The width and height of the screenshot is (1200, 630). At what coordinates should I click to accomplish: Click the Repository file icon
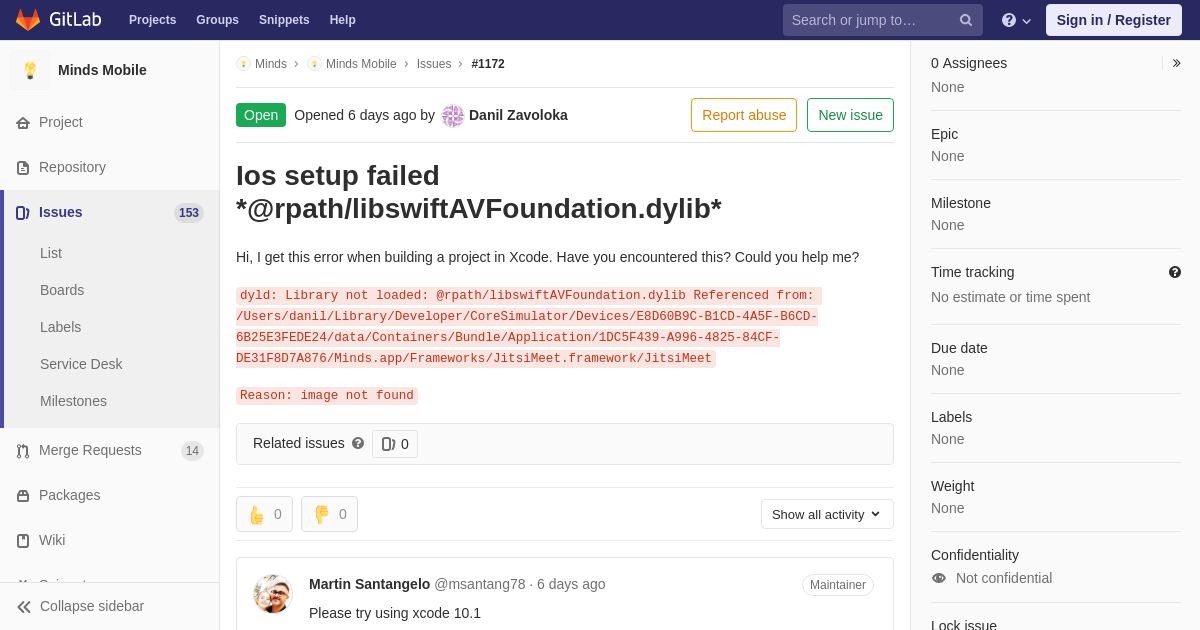coord(23,168)
